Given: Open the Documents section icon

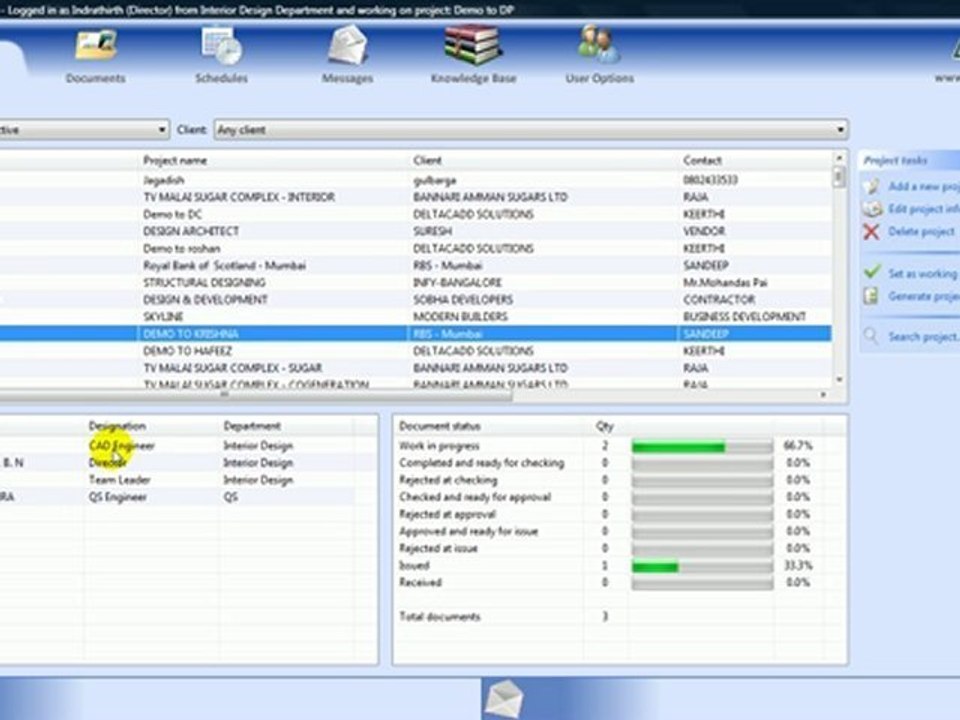Looking at the screenshot, I should click(x=96, y=46).
